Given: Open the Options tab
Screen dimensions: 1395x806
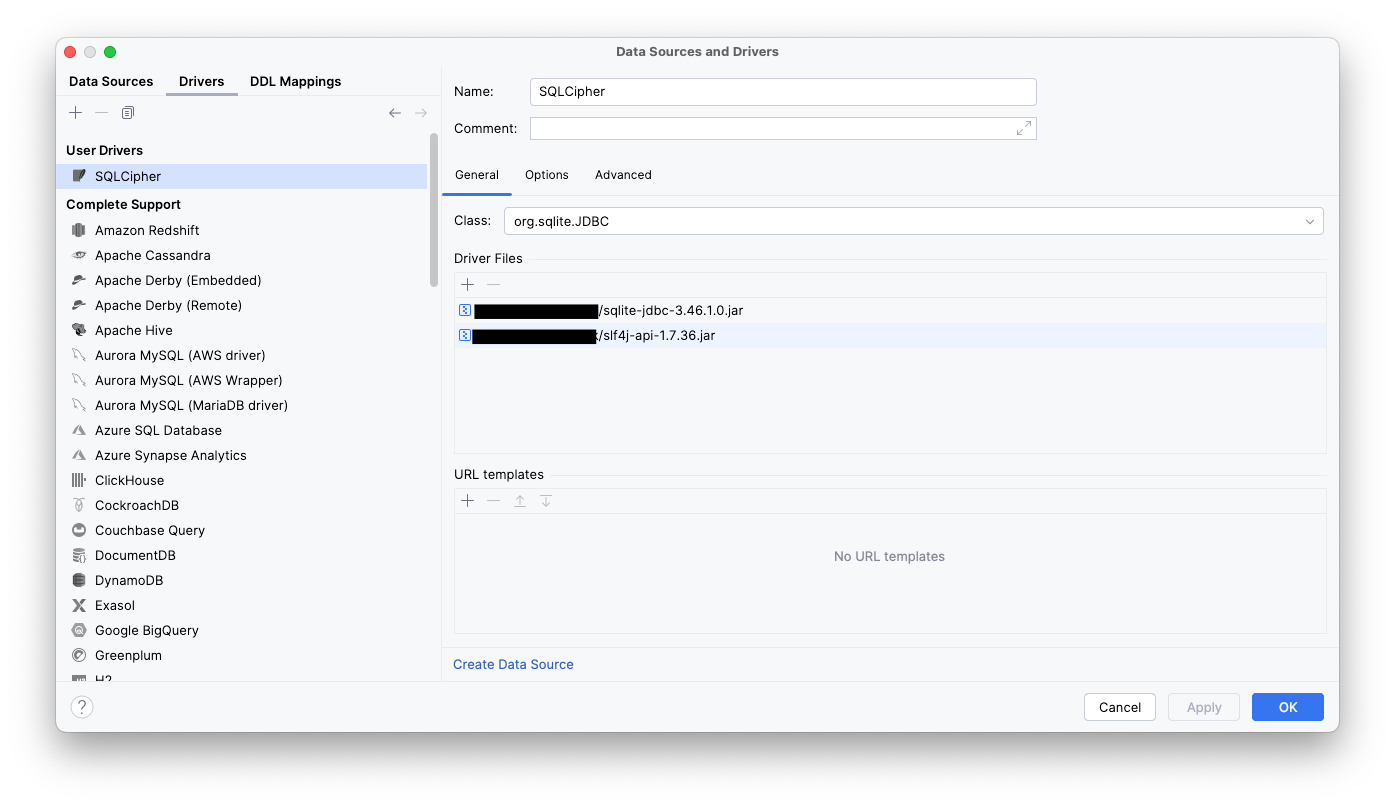Looking at the screenshot, I should click(547, 174).
